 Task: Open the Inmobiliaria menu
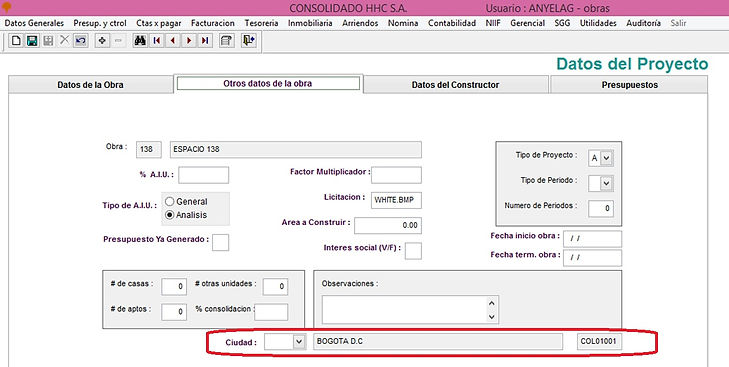(310, 23)
